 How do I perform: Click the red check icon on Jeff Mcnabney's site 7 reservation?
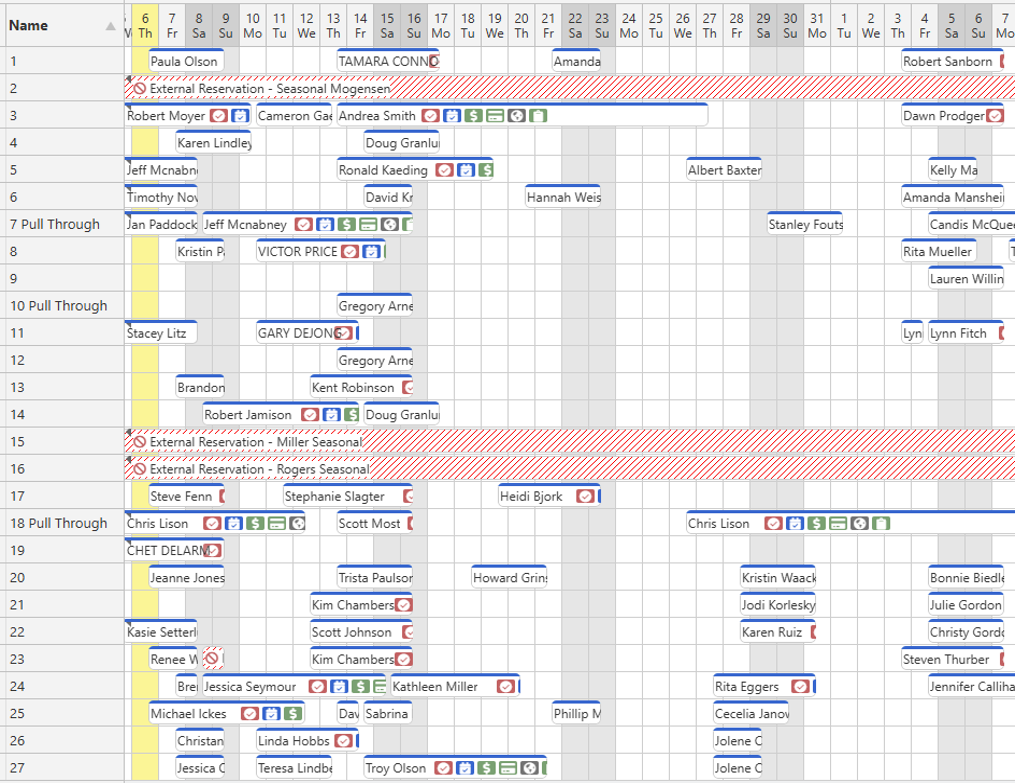point(304,225)
